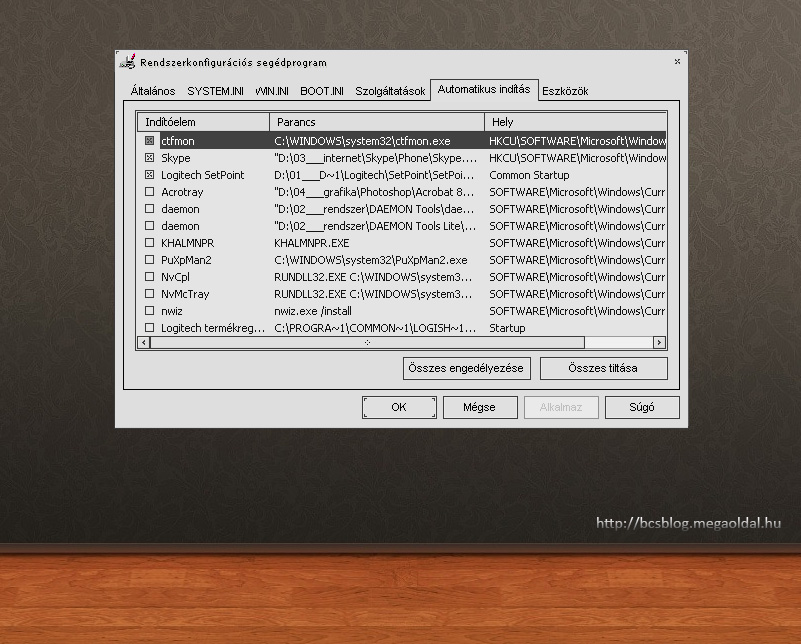This screenshot has width=801, height=644.
Task: Toggle the Logitech SetPoint checkbox
Action: coord(150,175)
